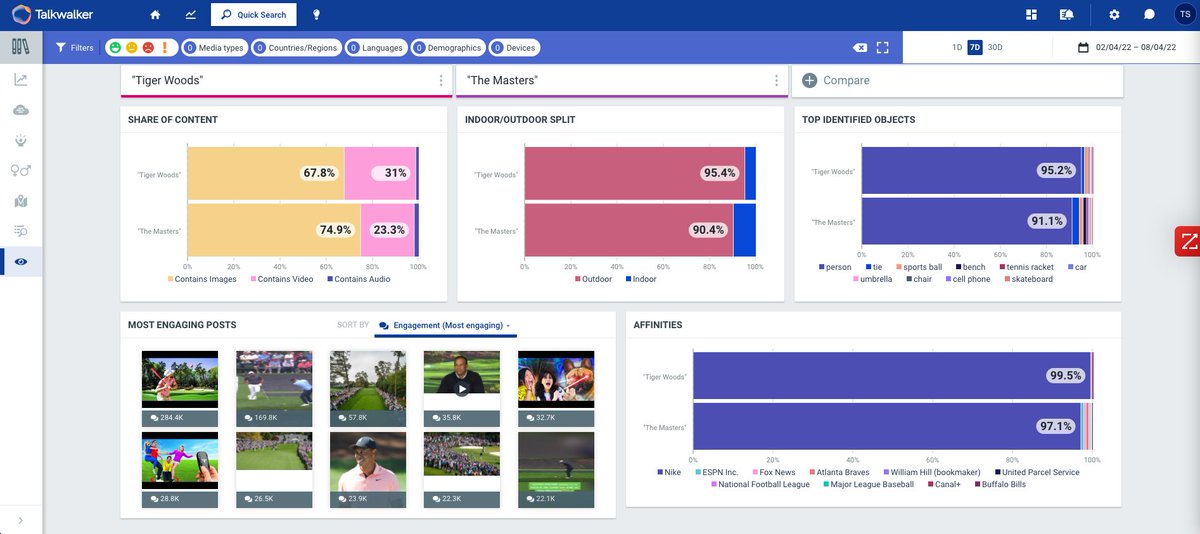Toggle the neutral sentiment yellow face
1200x534 pixels.
(x=132, y=47)
